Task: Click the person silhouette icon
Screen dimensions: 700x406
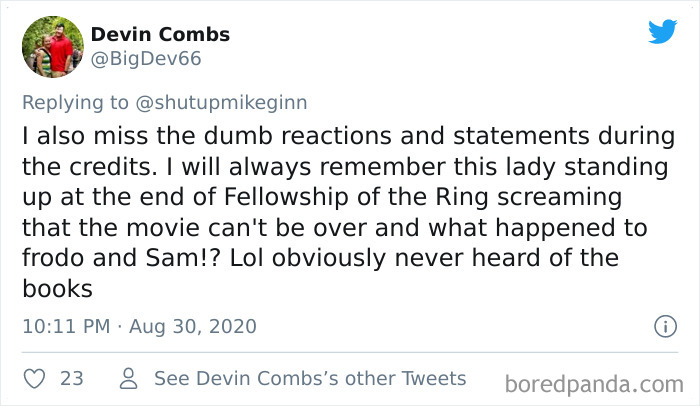Action: pyautogui.click(x=128, y=379)
